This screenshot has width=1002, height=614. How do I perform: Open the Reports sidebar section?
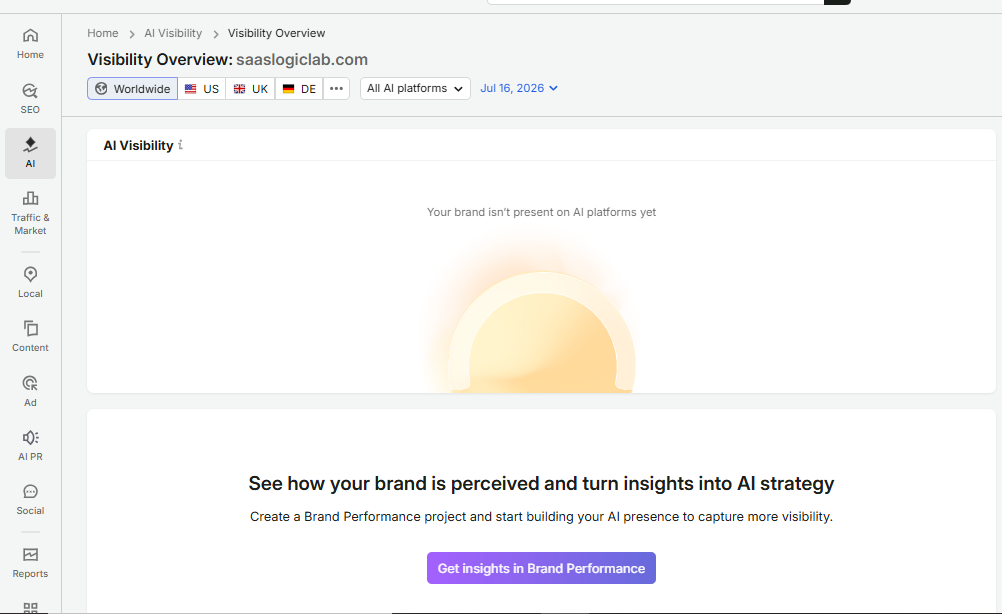30,563
